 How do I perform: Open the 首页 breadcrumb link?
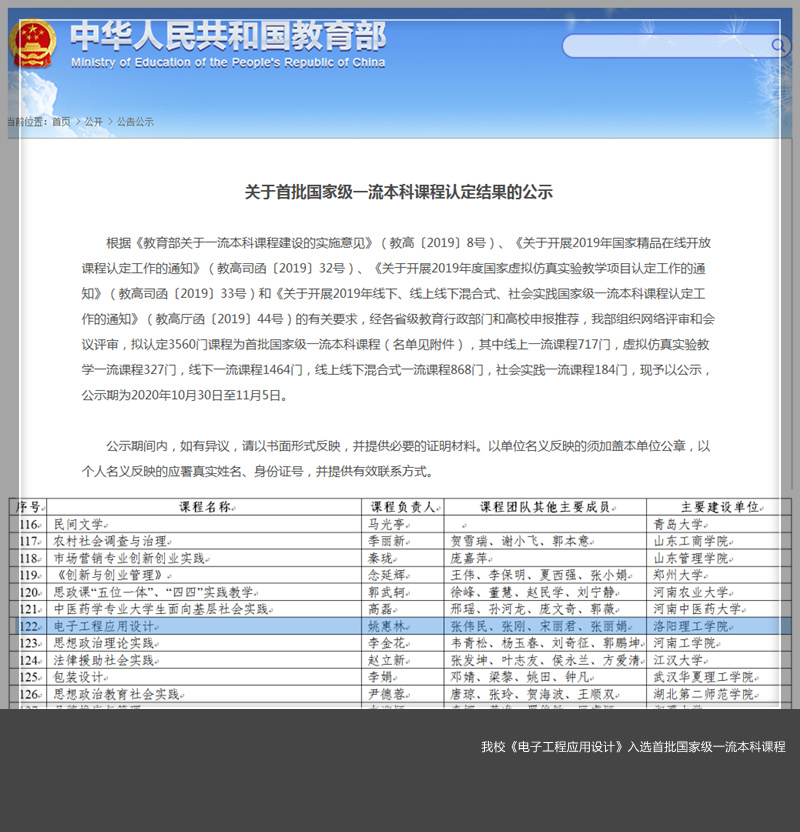(62, 122)
